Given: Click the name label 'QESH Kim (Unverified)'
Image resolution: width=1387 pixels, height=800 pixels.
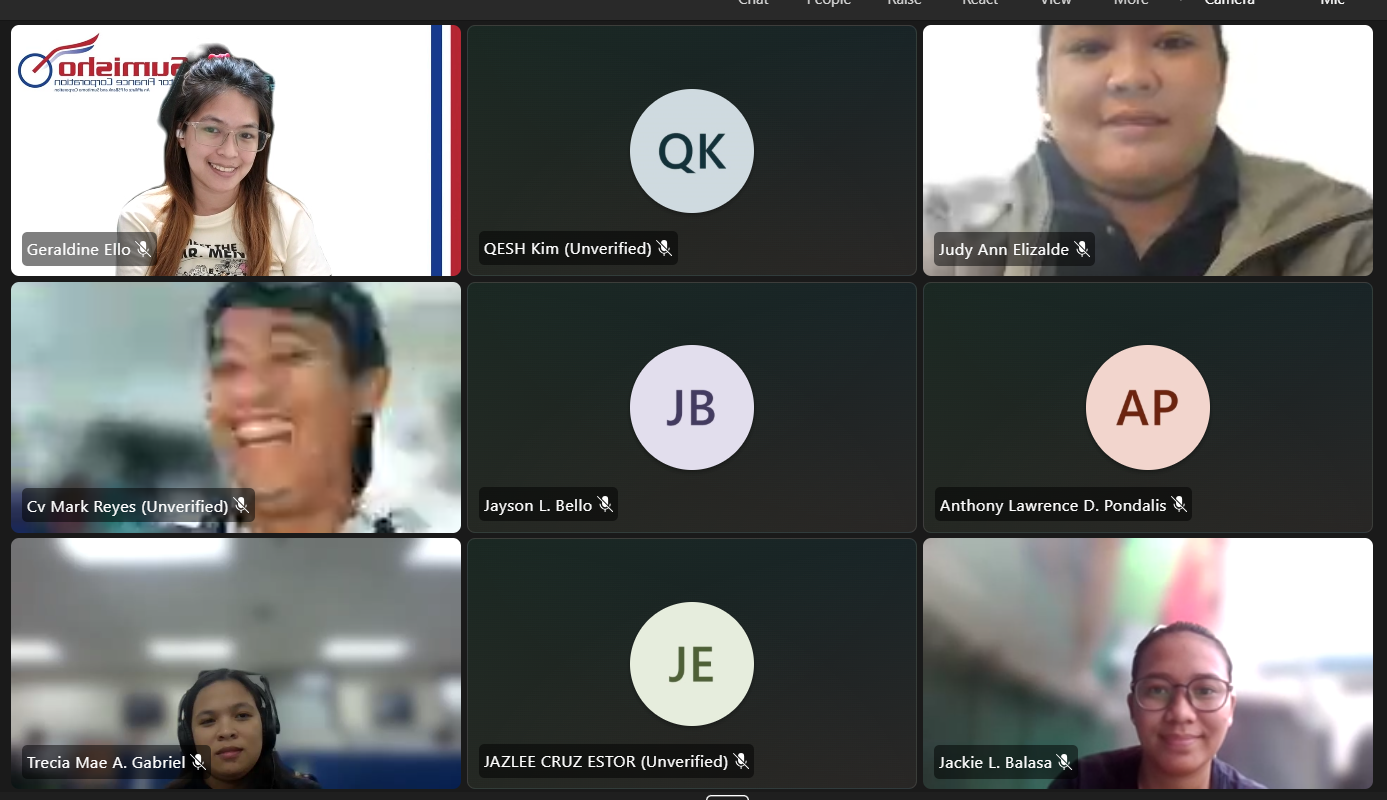Looking at the screenshot, I should (568, 248).
